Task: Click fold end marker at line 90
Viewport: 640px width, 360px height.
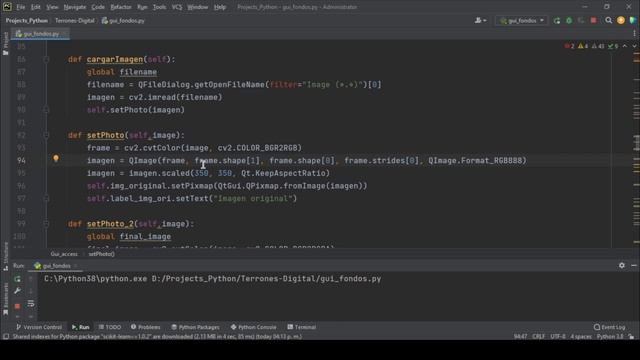Action: 46,110
